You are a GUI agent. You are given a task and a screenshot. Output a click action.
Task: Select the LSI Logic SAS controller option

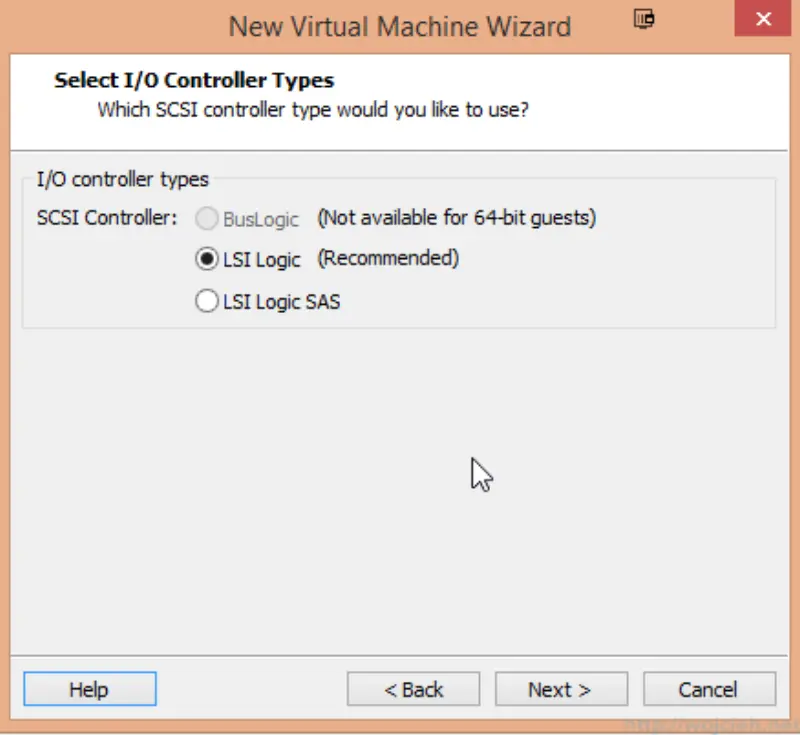pos(207,299)
